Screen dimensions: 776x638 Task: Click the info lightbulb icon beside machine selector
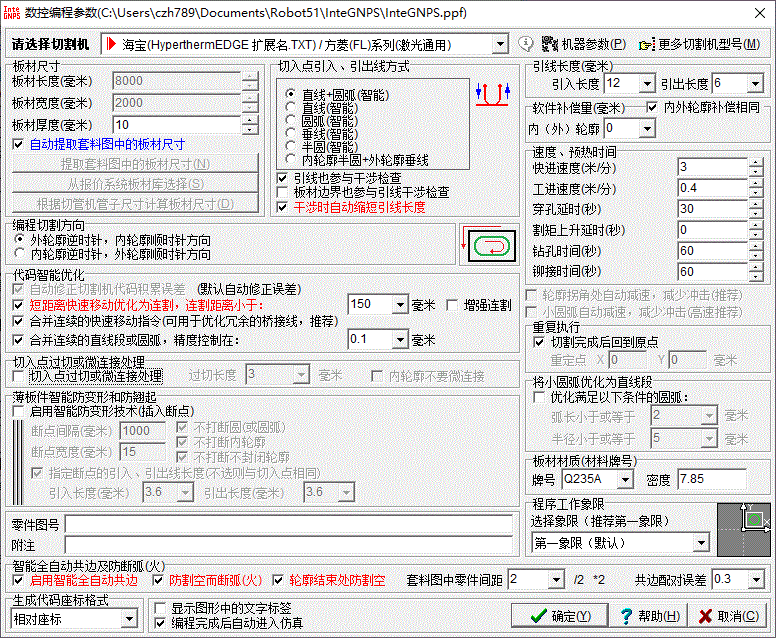(x=526, y=44)
